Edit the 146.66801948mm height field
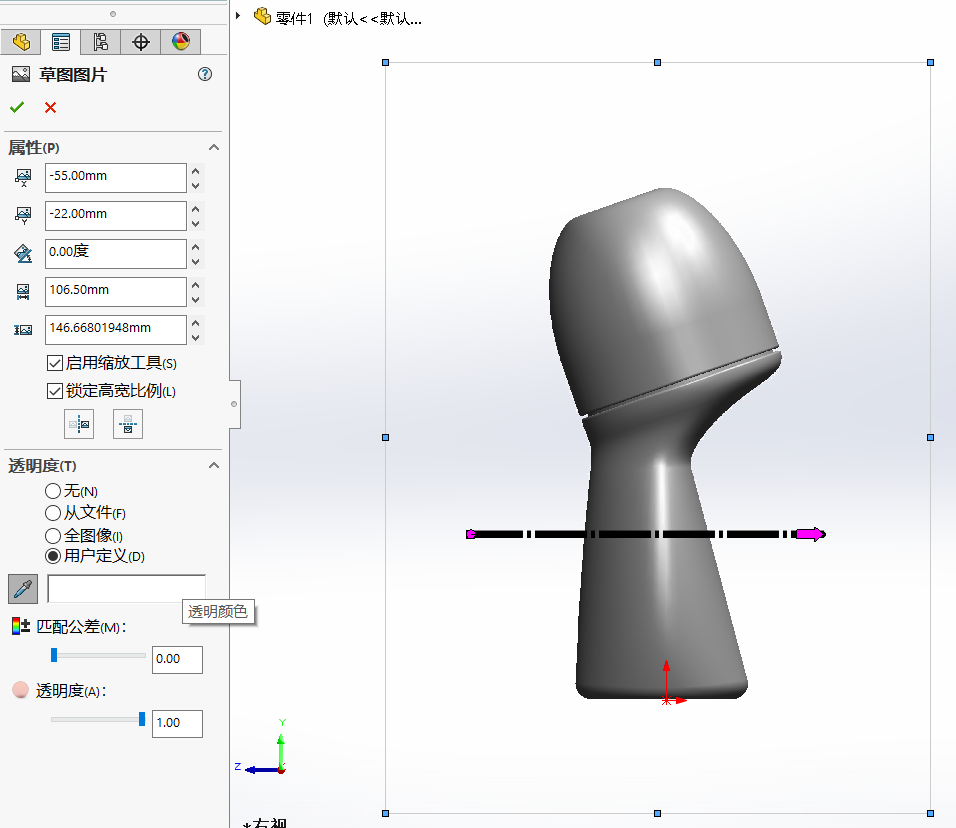The height and width of the screenshot is (828, 956). click(x=116, y=330)
